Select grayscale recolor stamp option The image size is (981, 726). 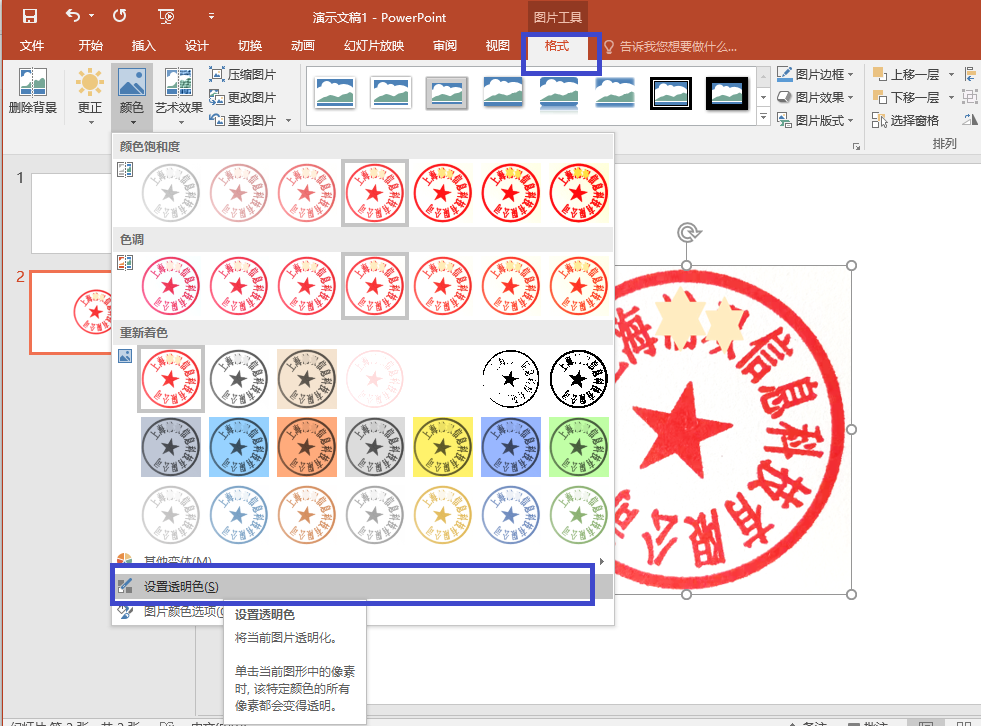point(238,379)
